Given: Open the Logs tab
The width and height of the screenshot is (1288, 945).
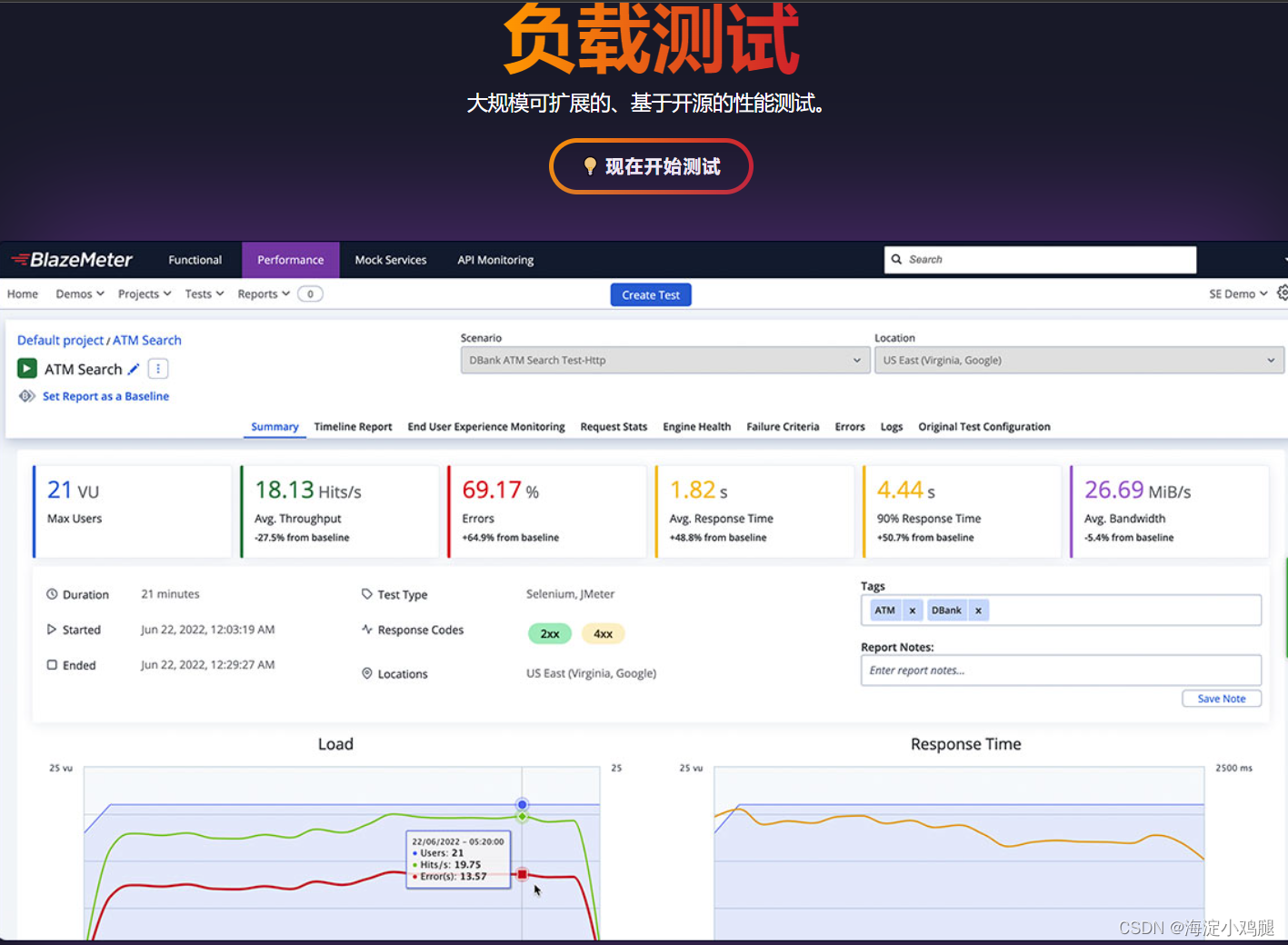Looking at the screenshot, I should 892,426.
